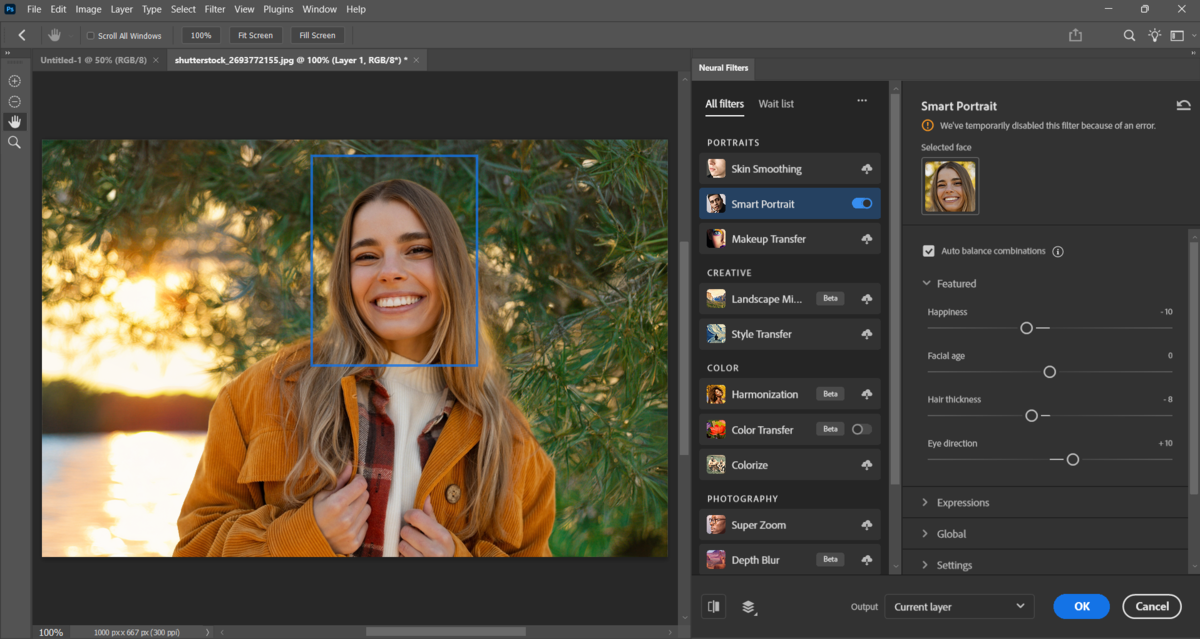The width and height of the screenshot is (1200, 639).
Task: Toggle the preview before/after icon
Action: click(714, 606)
